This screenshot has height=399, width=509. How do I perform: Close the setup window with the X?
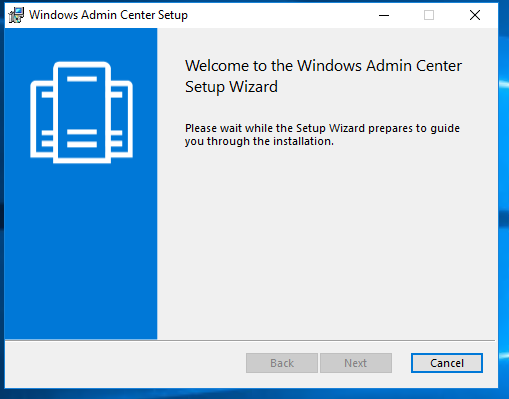tap(475, 15)
